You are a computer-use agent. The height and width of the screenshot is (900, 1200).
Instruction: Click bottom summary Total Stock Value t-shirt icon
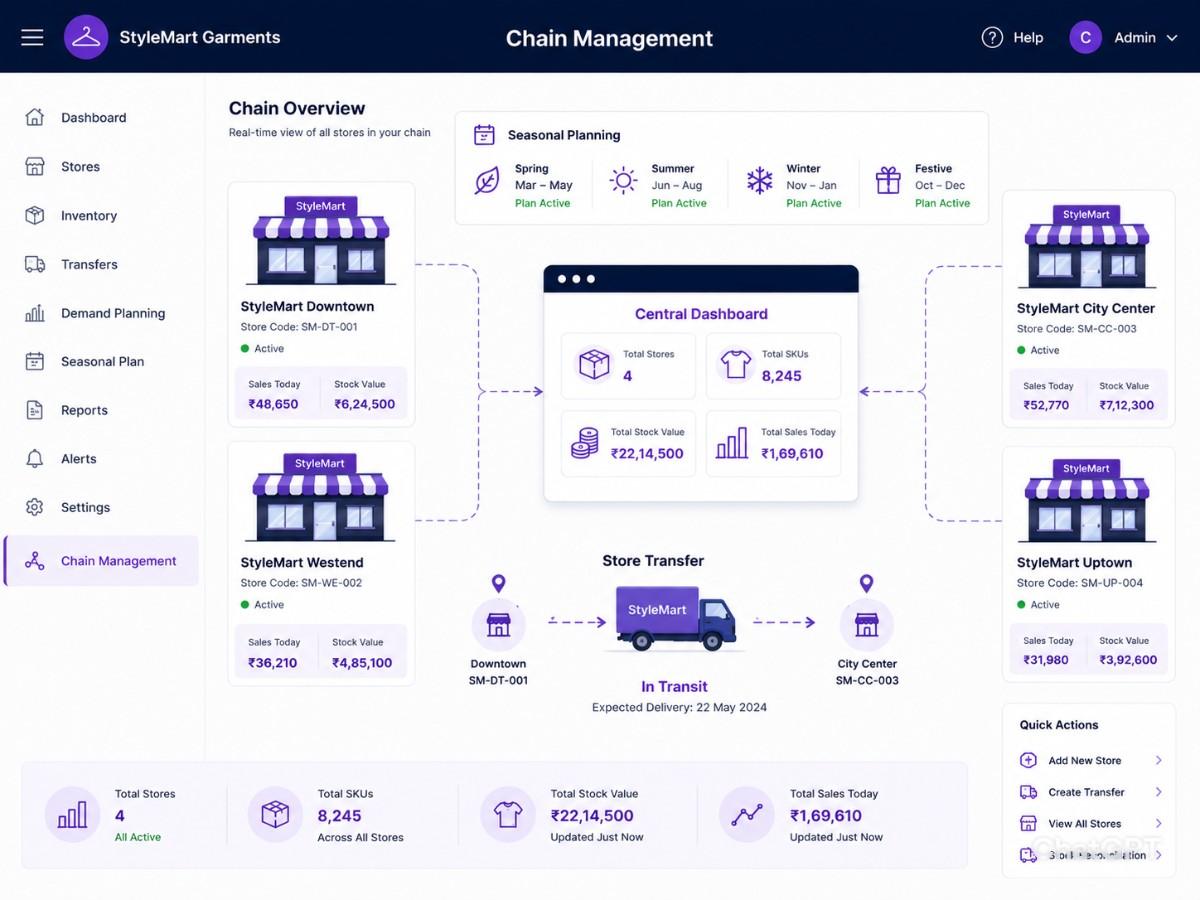tap(508, 815)
